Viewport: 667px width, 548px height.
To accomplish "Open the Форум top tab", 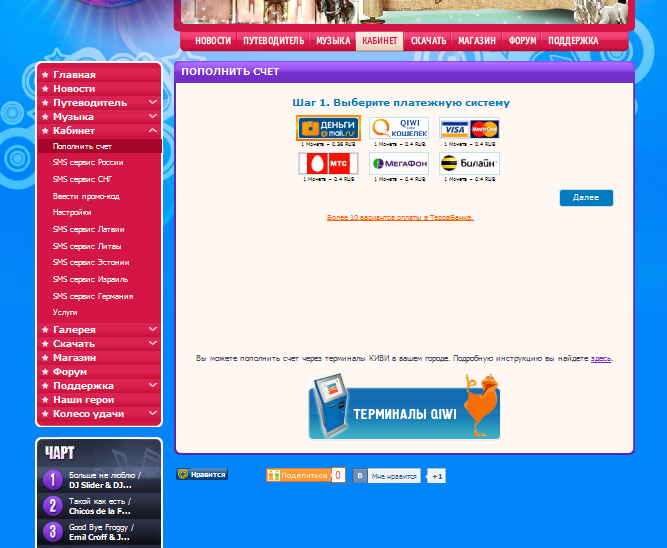I will 522,41.
